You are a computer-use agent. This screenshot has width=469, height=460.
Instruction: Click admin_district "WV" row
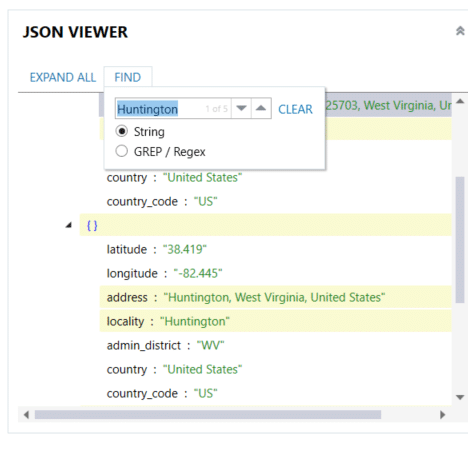pyautogui.click(x=275, y=345)
